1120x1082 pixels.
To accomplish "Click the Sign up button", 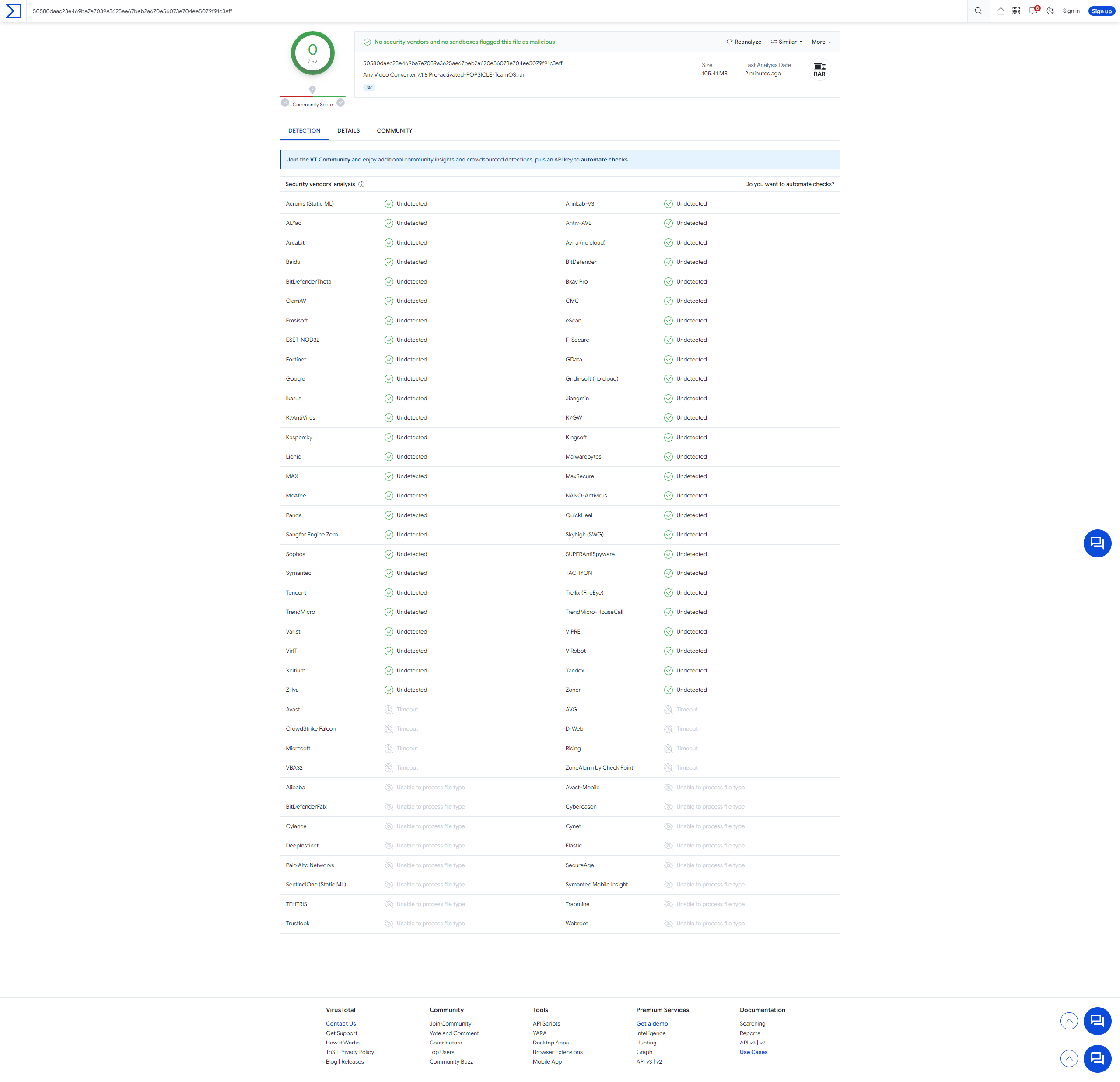I will tap(1101, 11).
